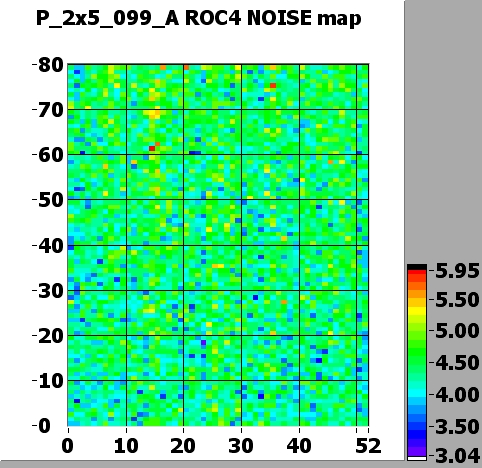The height and width of the screenshot is (468, 482).
Task: Click the x-axis label 20
Action: coord(183,446)
